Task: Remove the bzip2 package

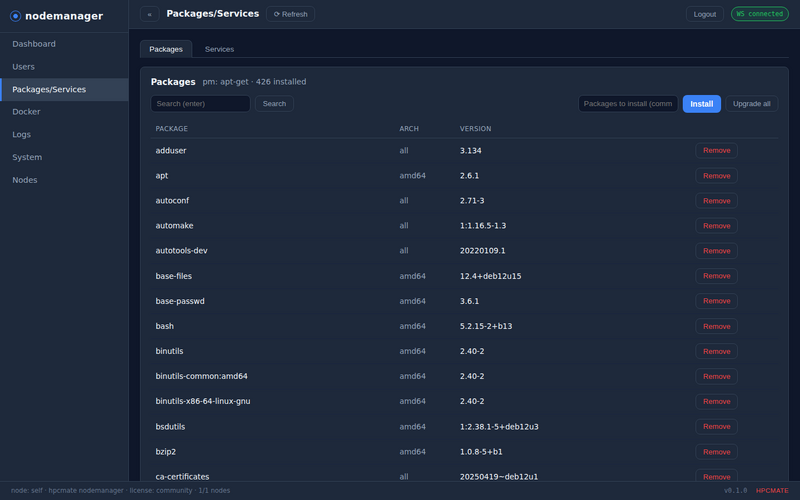Action: pyautogui.click(x=716, y=452)
